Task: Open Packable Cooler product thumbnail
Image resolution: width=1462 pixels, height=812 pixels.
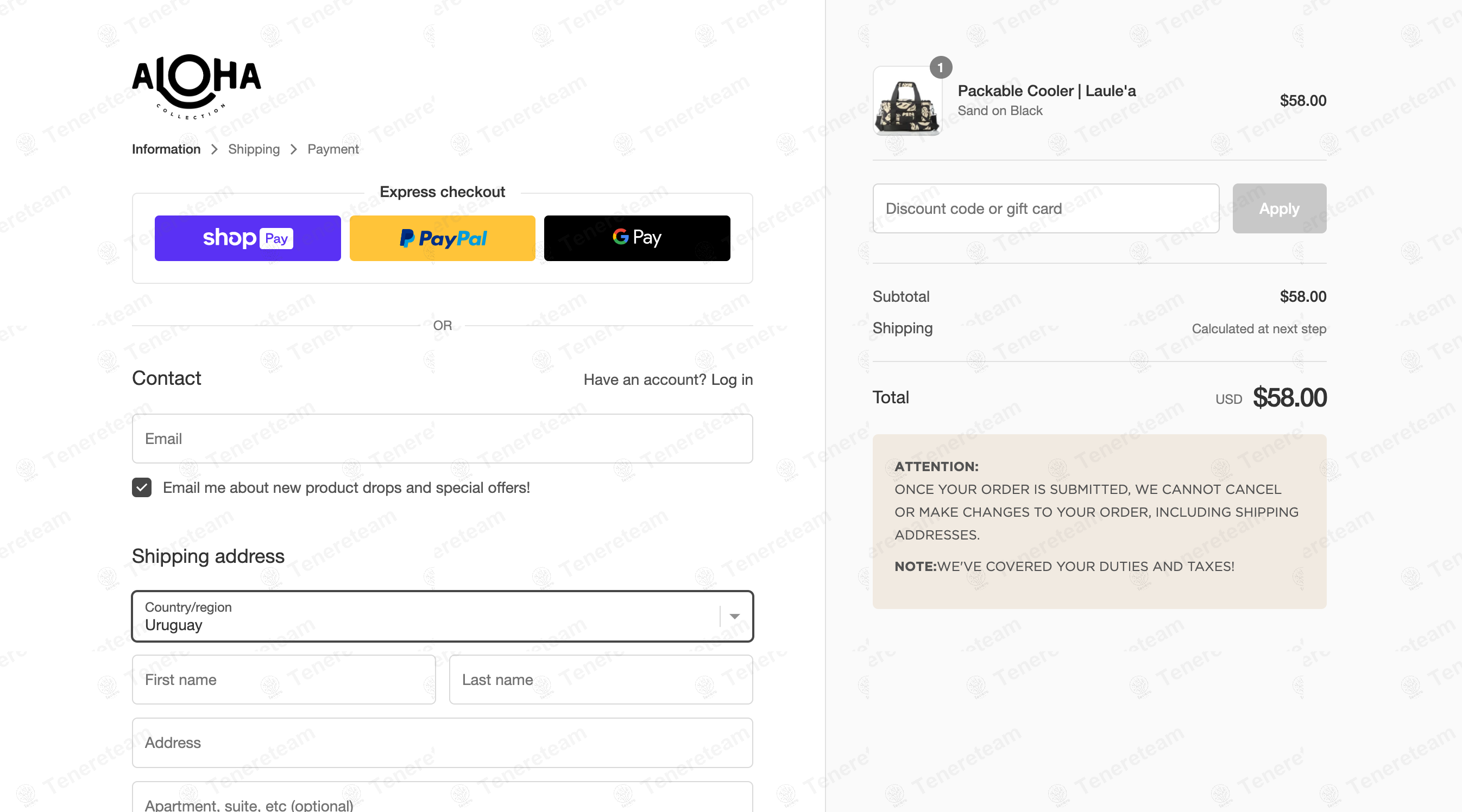Action: [x=907, y=102]
